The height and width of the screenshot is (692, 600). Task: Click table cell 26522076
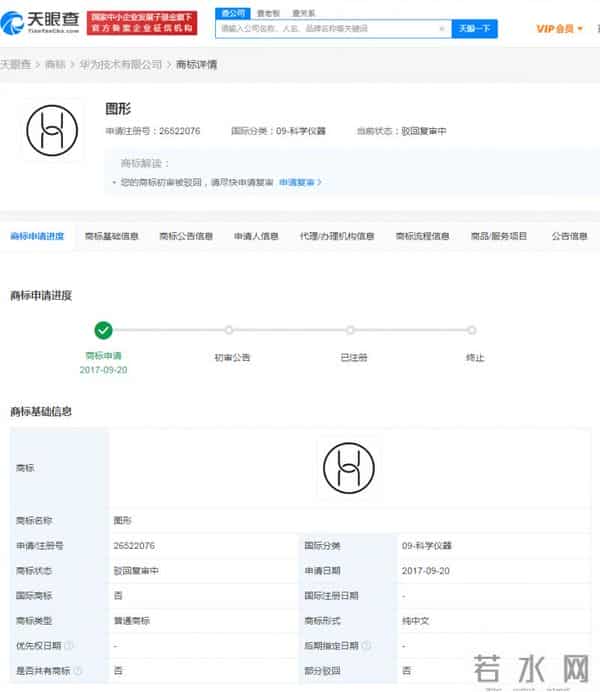[x=134, y=546]
